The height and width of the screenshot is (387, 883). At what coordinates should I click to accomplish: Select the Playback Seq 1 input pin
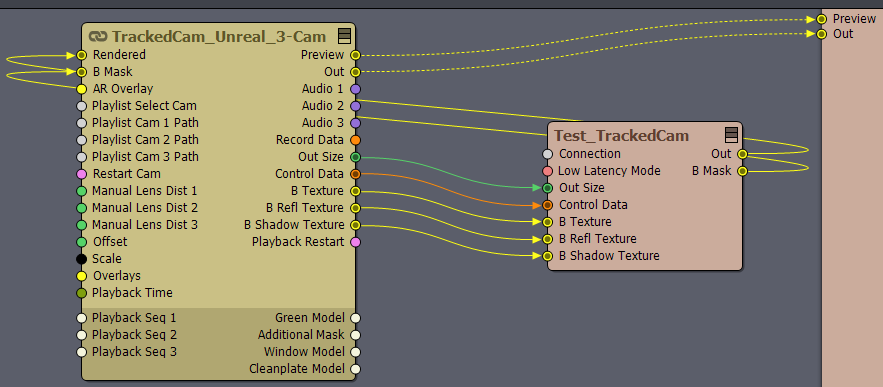tap(82, 318)
